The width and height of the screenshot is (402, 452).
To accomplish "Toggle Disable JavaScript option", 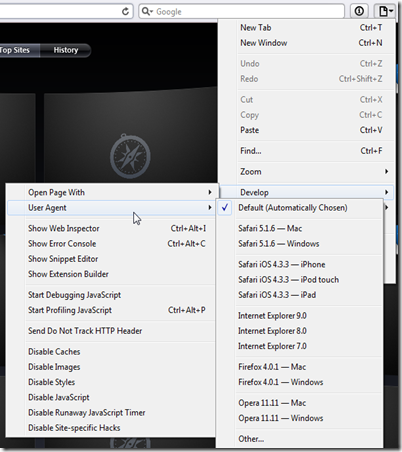I will 112,397.
